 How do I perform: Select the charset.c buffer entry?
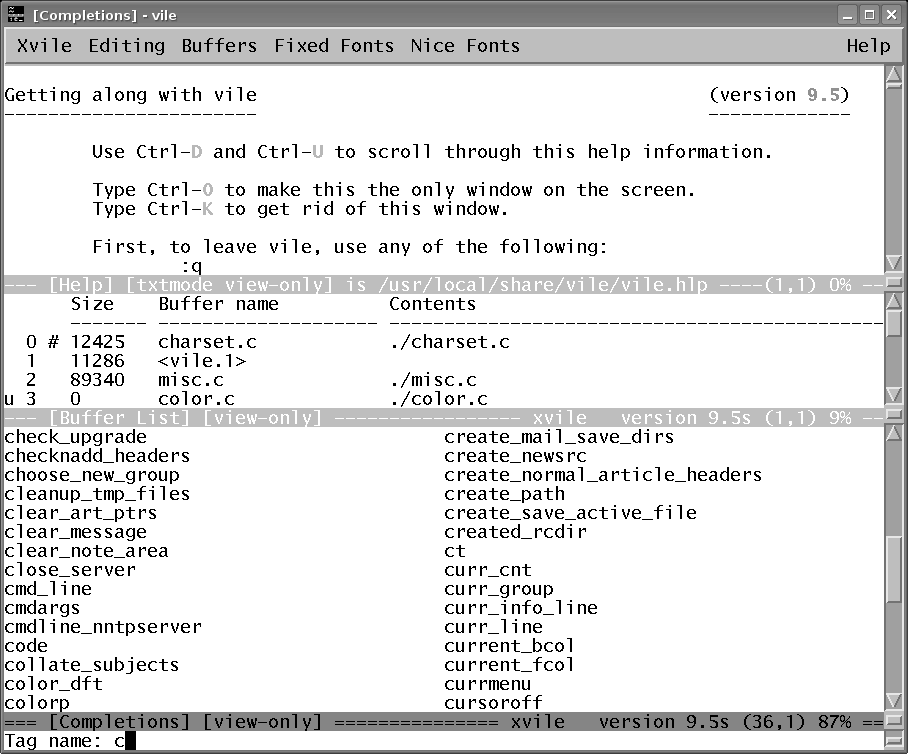(207, 342)
